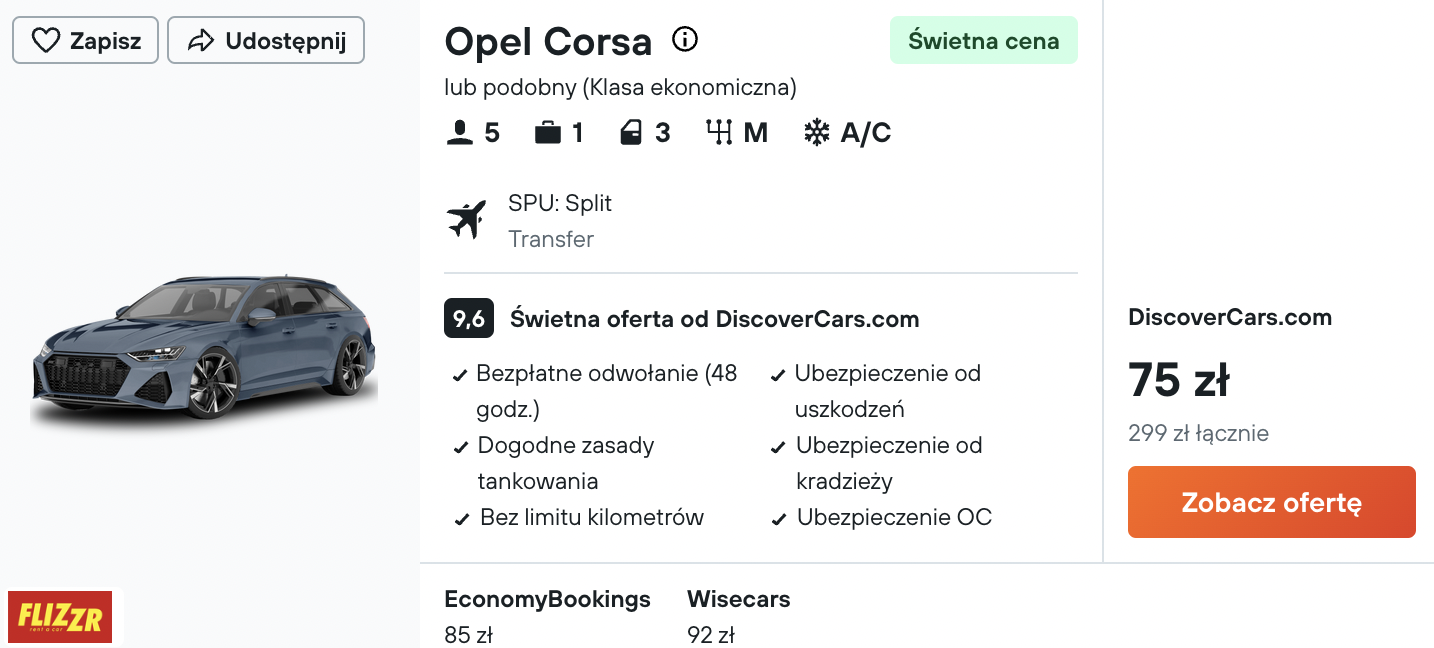Image resolution: width=1434 pixels, height=648 pixels.
Task: Select the Wisecars 92 zł offer
Action: pyautogui.click(x=738, y=616)
